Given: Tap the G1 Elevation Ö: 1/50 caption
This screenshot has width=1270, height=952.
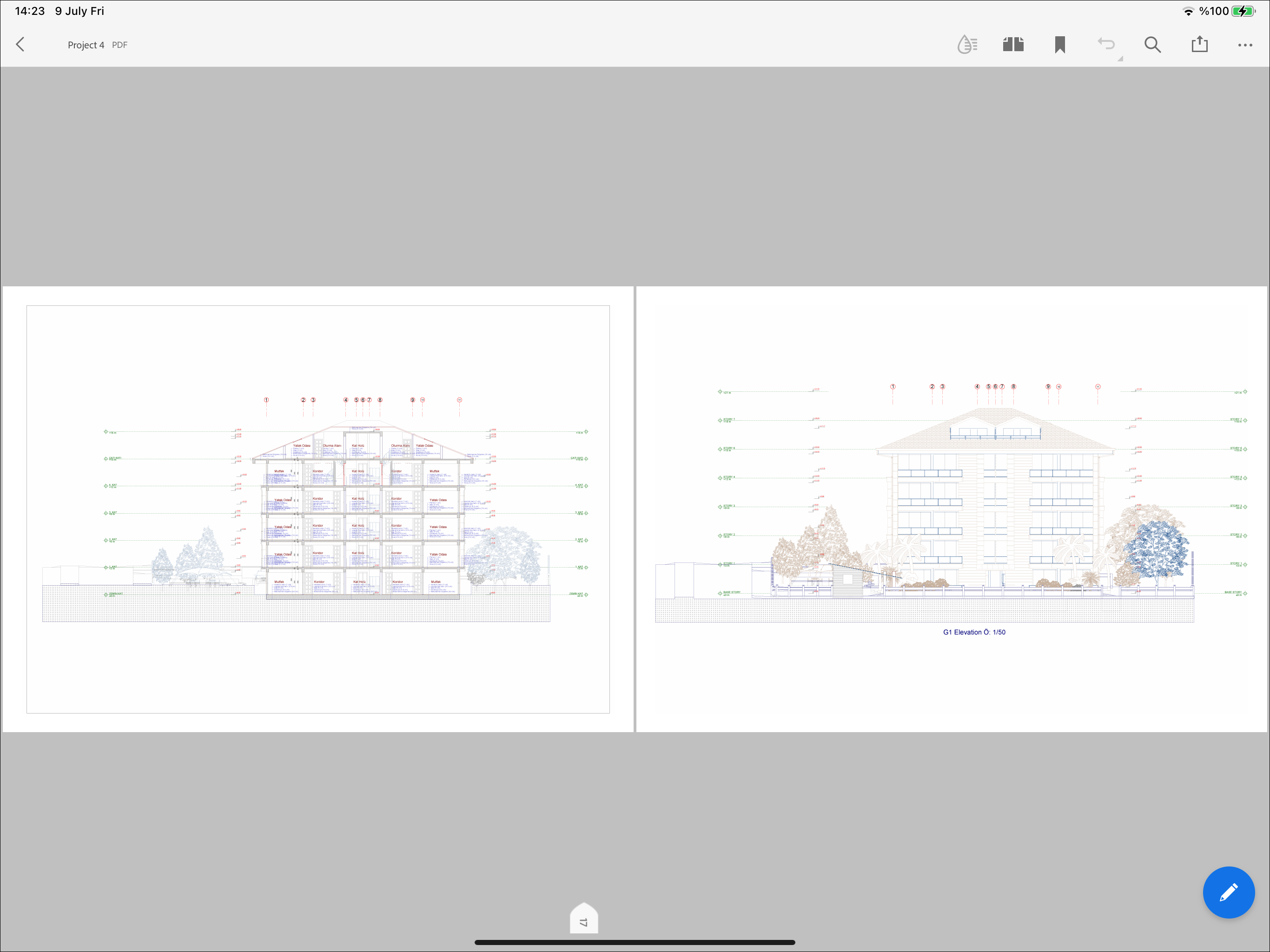Looking at the screenshot, I should (x=974, y=632).
